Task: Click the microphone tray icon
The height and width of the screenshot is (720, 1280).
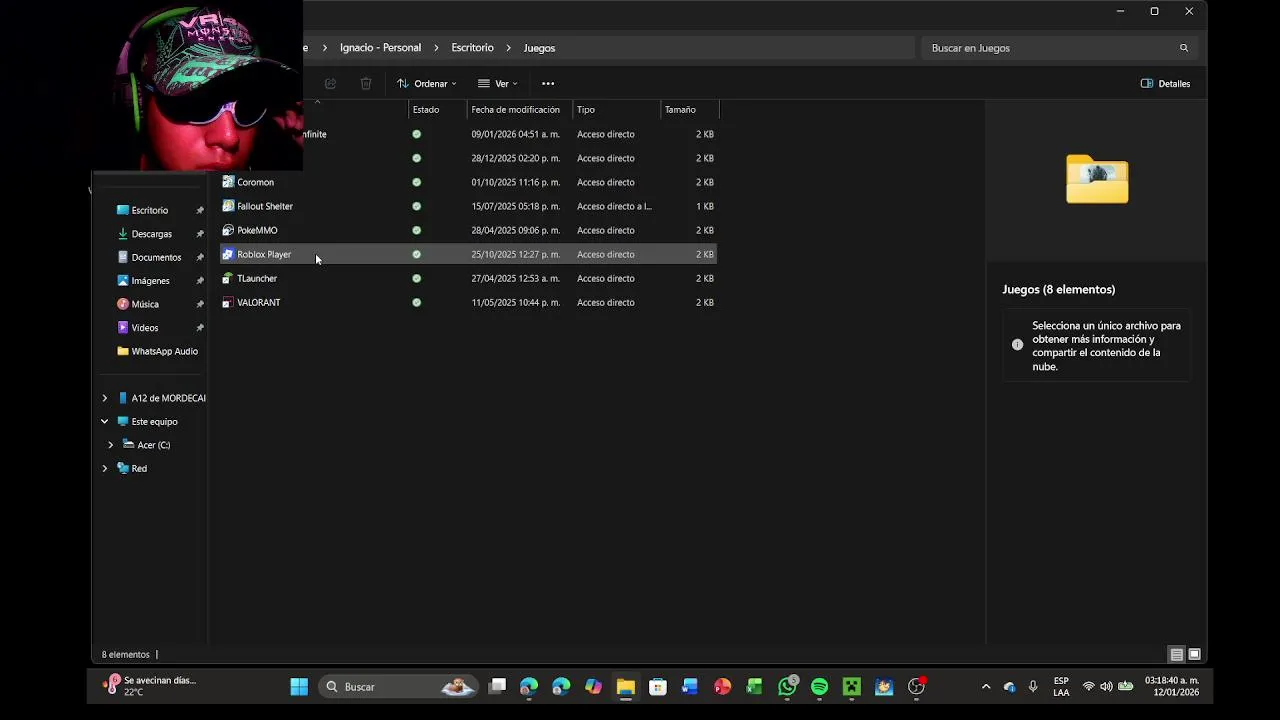Action: 1033,687
